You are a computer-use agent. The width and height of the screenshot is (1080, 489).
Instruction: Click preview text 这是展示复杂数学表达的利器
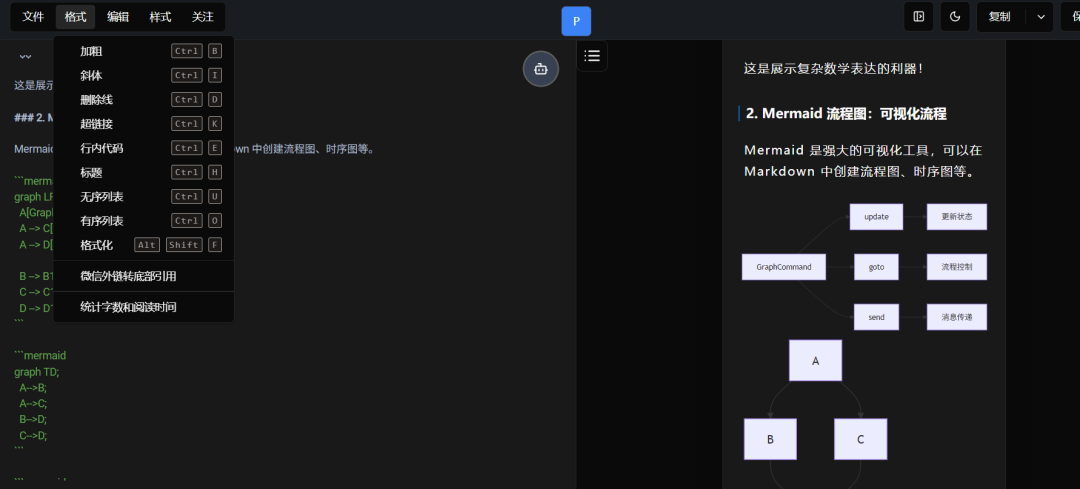(x=833, y=69)
